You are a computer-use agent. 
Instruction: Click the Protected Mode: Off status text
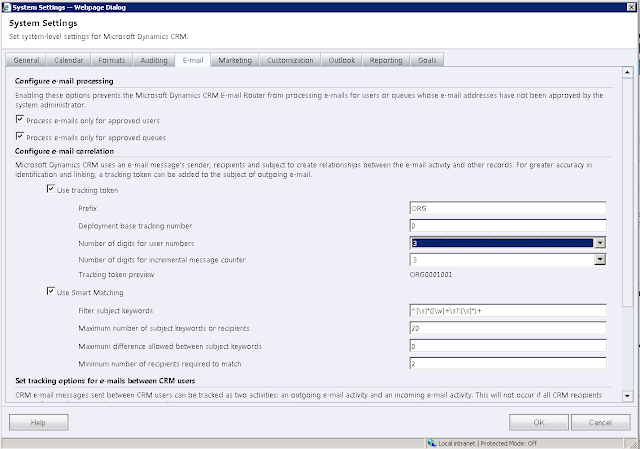(x=509, y=443)
